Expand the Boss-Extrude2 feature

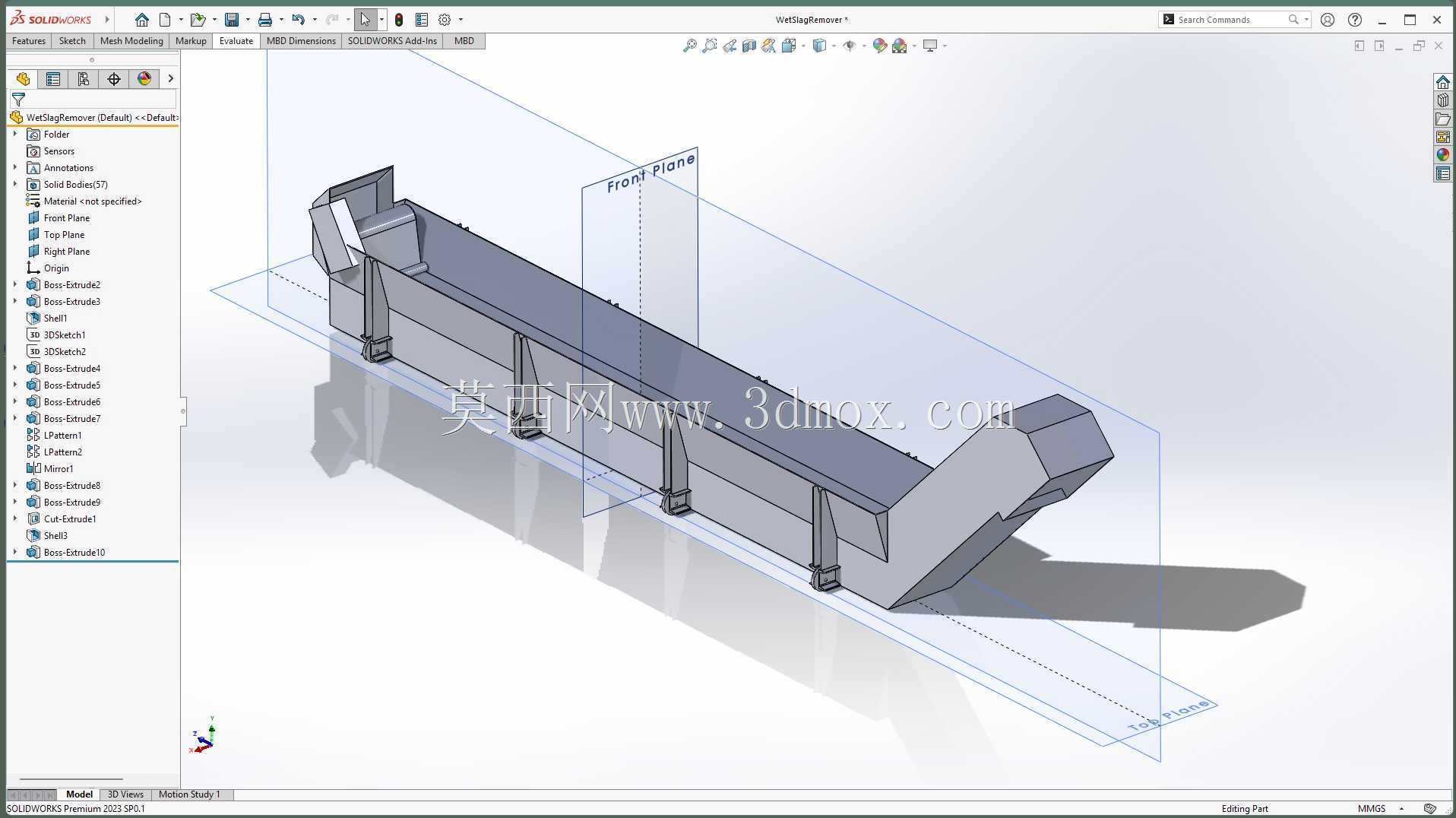click(15, 284)
